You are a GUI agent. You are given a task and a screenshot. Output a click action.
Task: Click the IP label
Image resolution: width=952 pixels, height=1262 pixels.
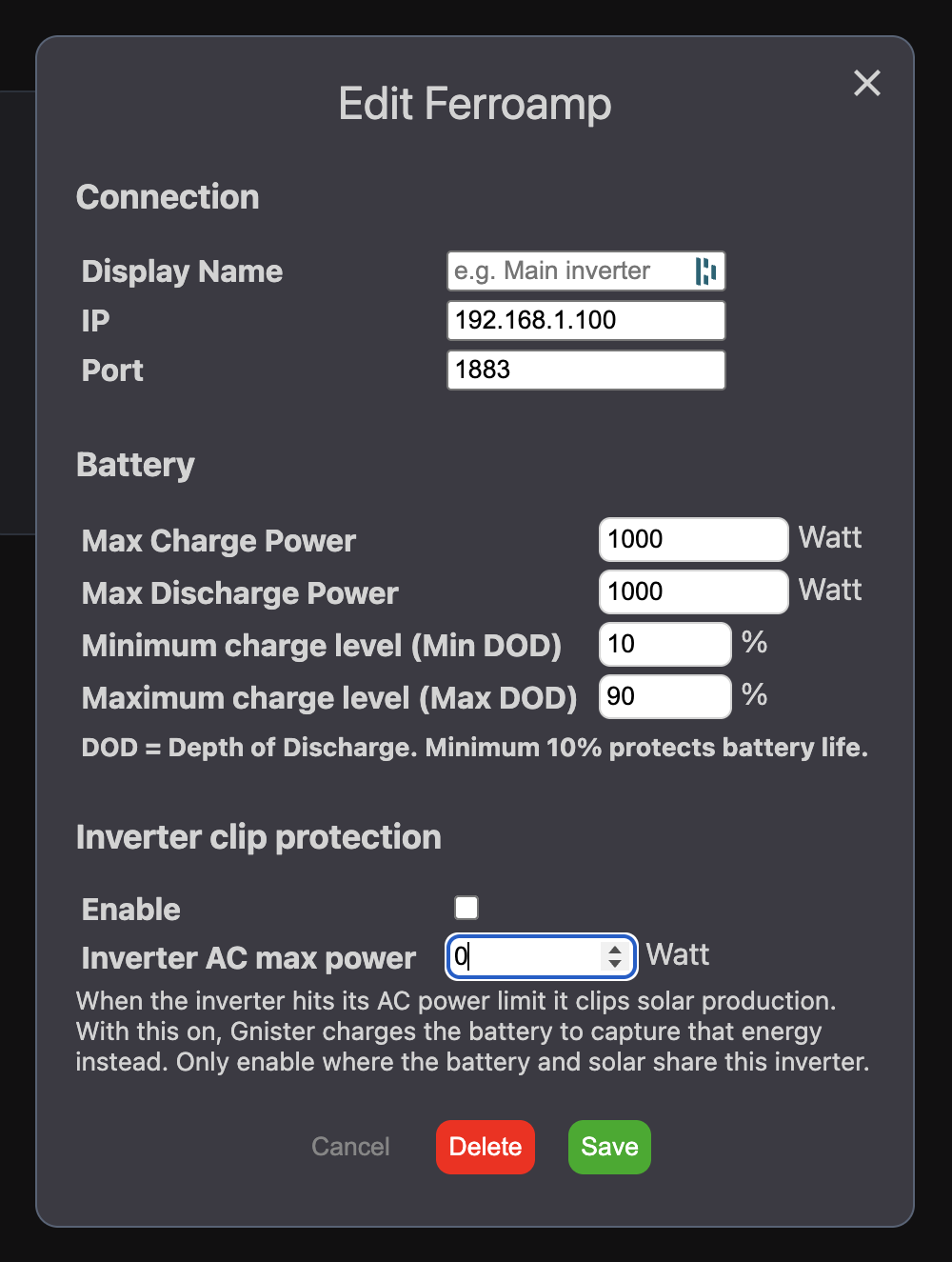pyautogui.click(x=95, y=321)
